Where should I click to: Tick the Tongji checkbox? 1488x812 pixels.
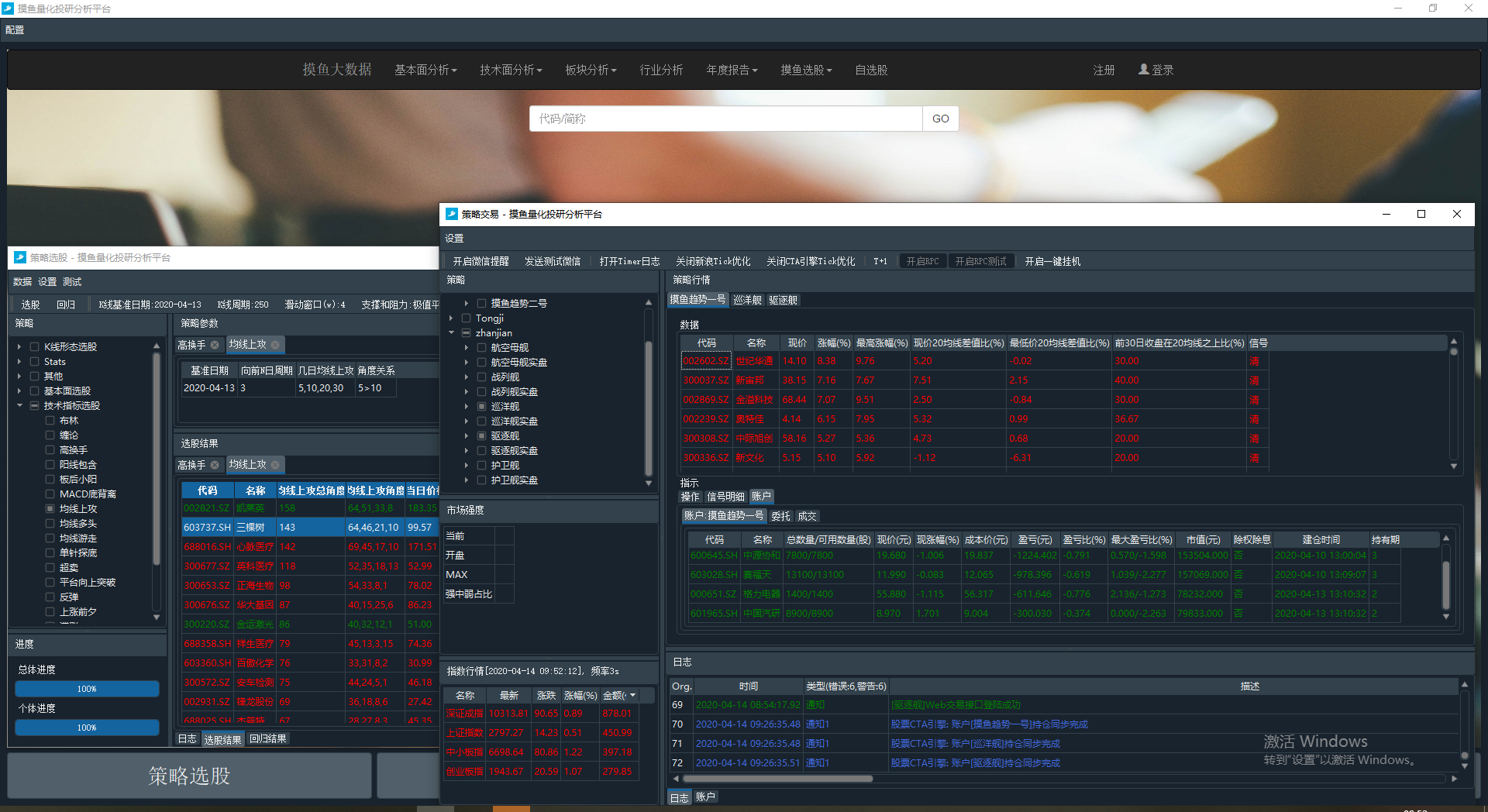coord(467,318)
